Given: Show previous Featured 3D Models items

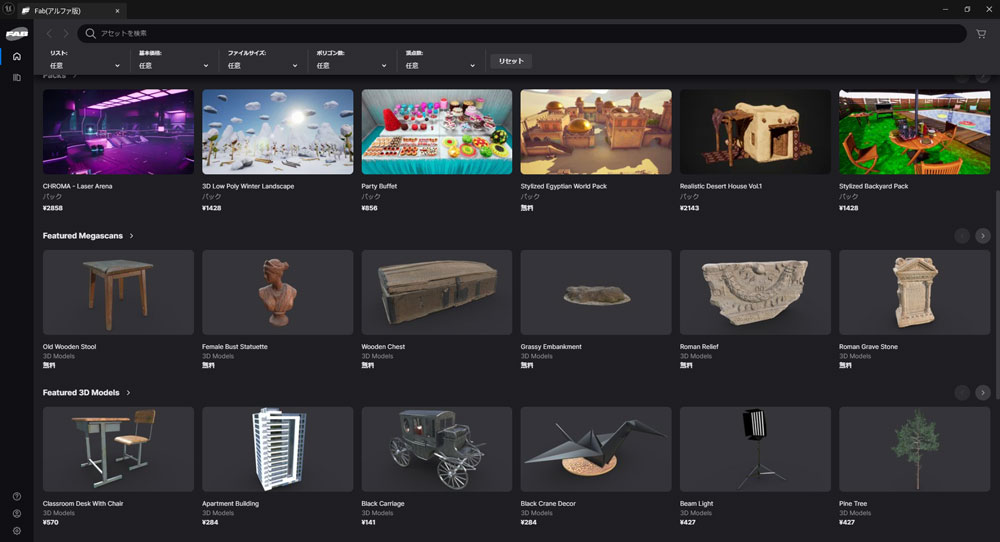Looking at the screenshot, I should (962, 393).
